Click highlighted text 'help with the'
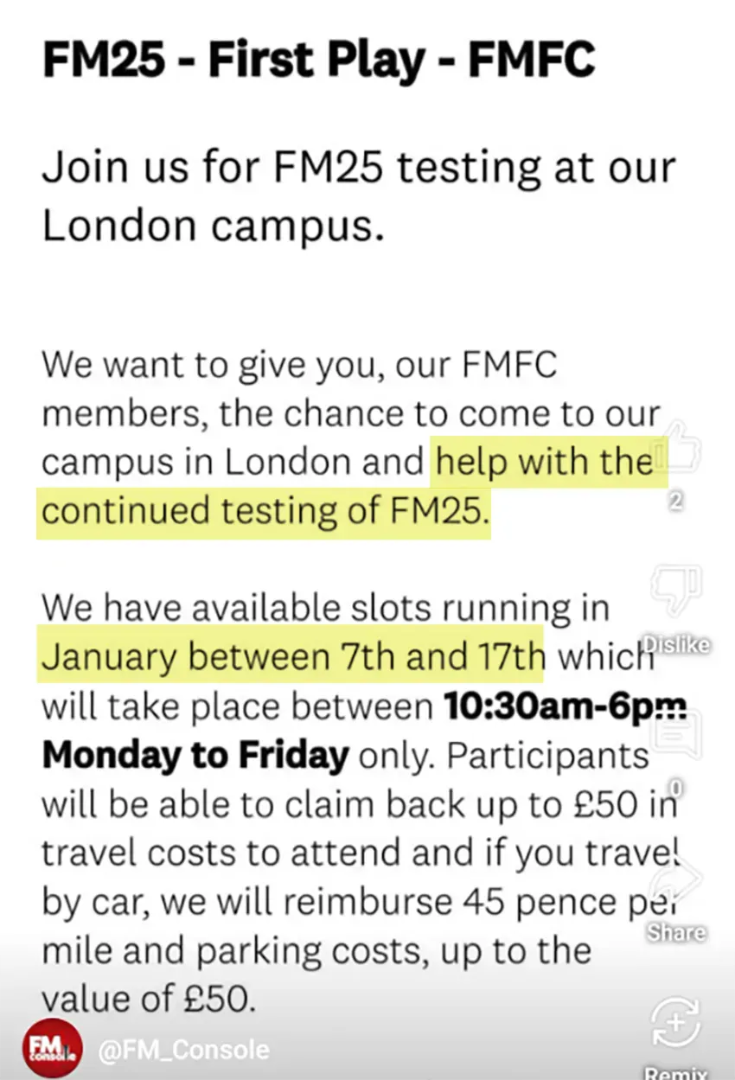735x1080 pixels. (x=544, y=461)
